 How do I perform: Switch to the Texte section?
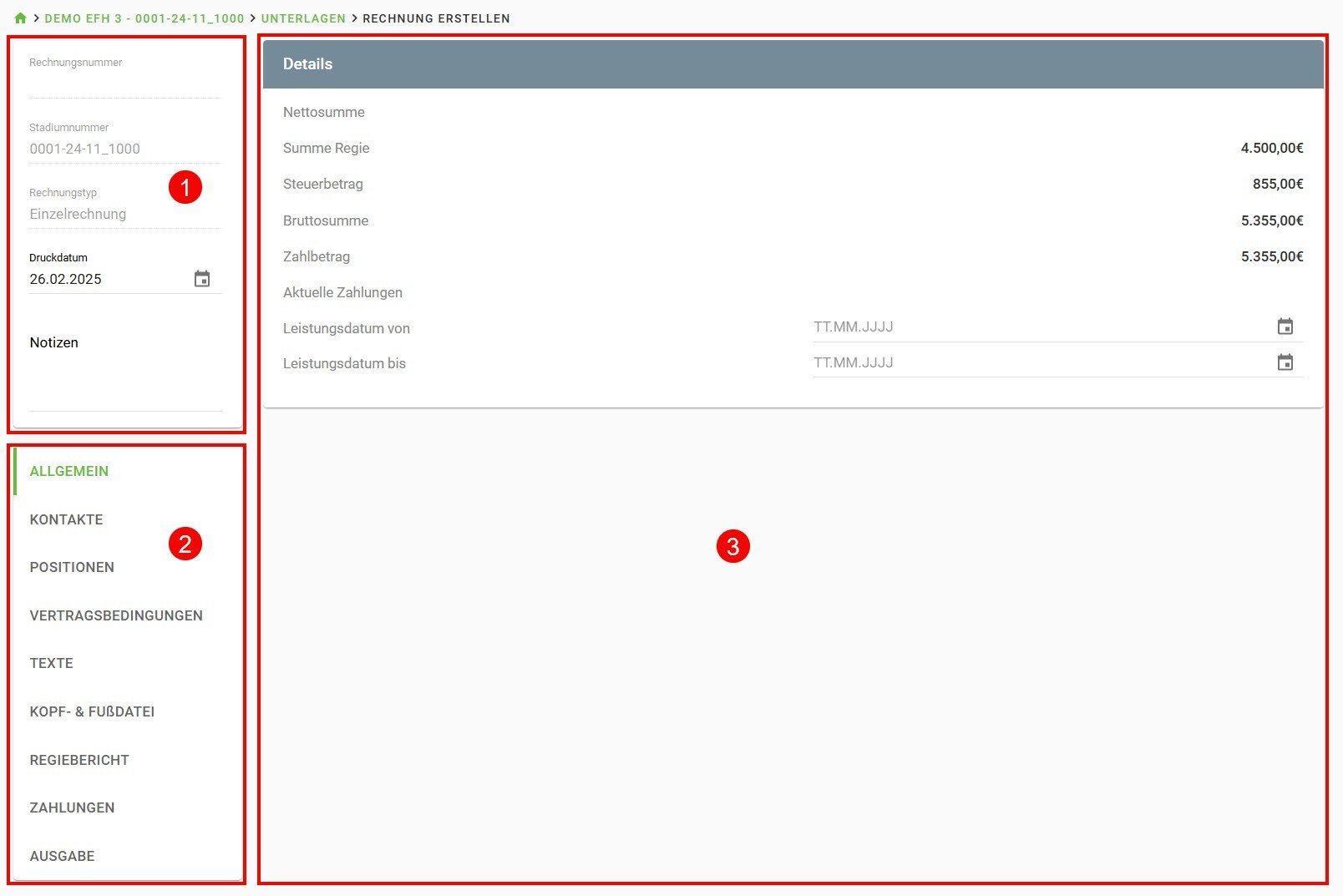coord(52,663)
